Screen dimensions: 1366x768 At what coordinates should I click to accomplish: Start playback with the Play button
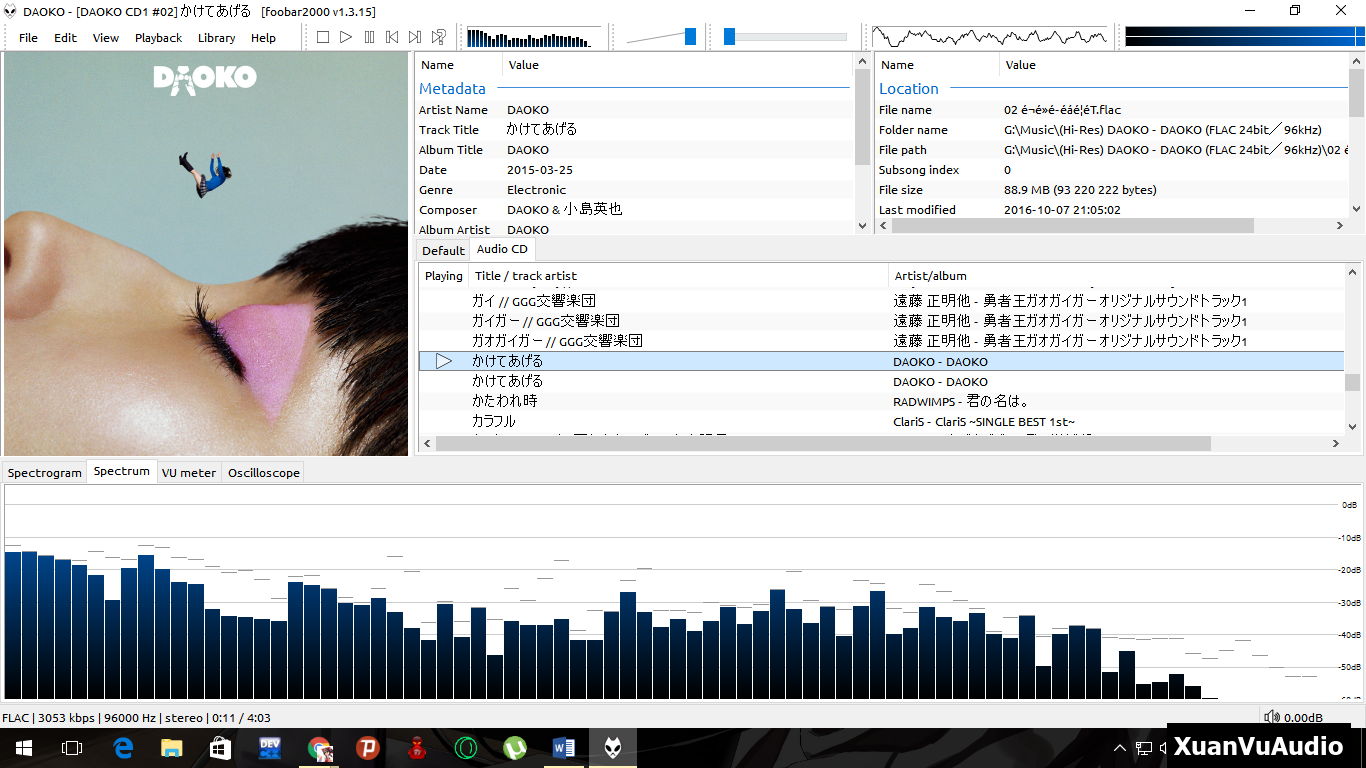(x=346, y=37)
